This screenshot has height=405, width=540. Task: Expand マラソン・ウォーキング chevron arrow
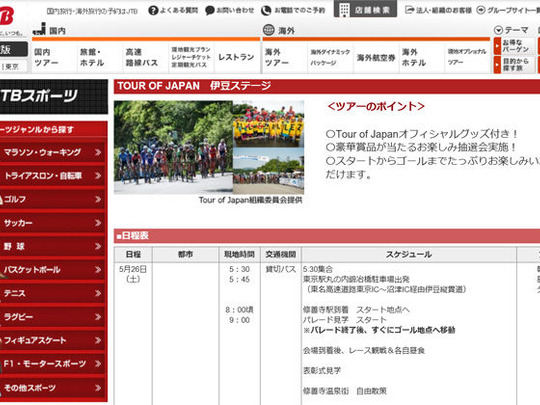click(x=98, y=152)
